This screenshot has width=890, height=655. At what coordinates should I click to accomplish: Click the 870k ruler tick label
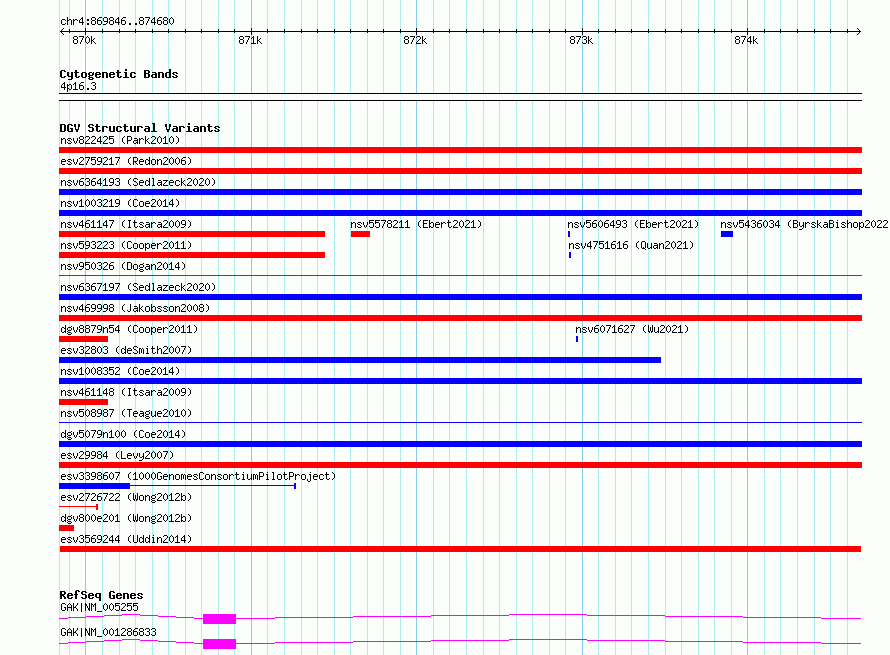[x=84, y=40]
